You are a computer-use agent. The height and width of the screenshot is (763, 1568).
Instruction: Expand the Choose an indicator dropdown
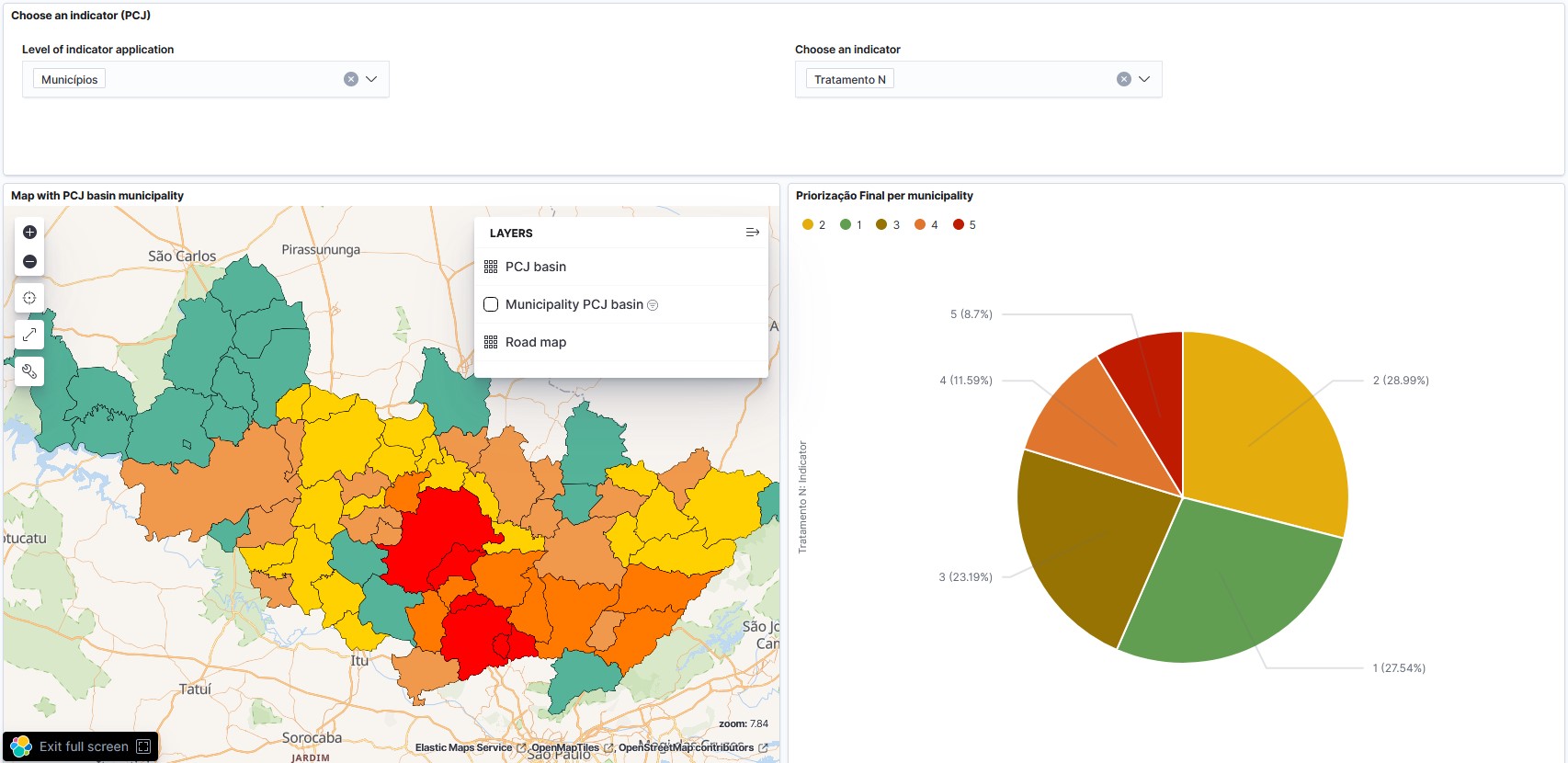(x=1144, y=79)
